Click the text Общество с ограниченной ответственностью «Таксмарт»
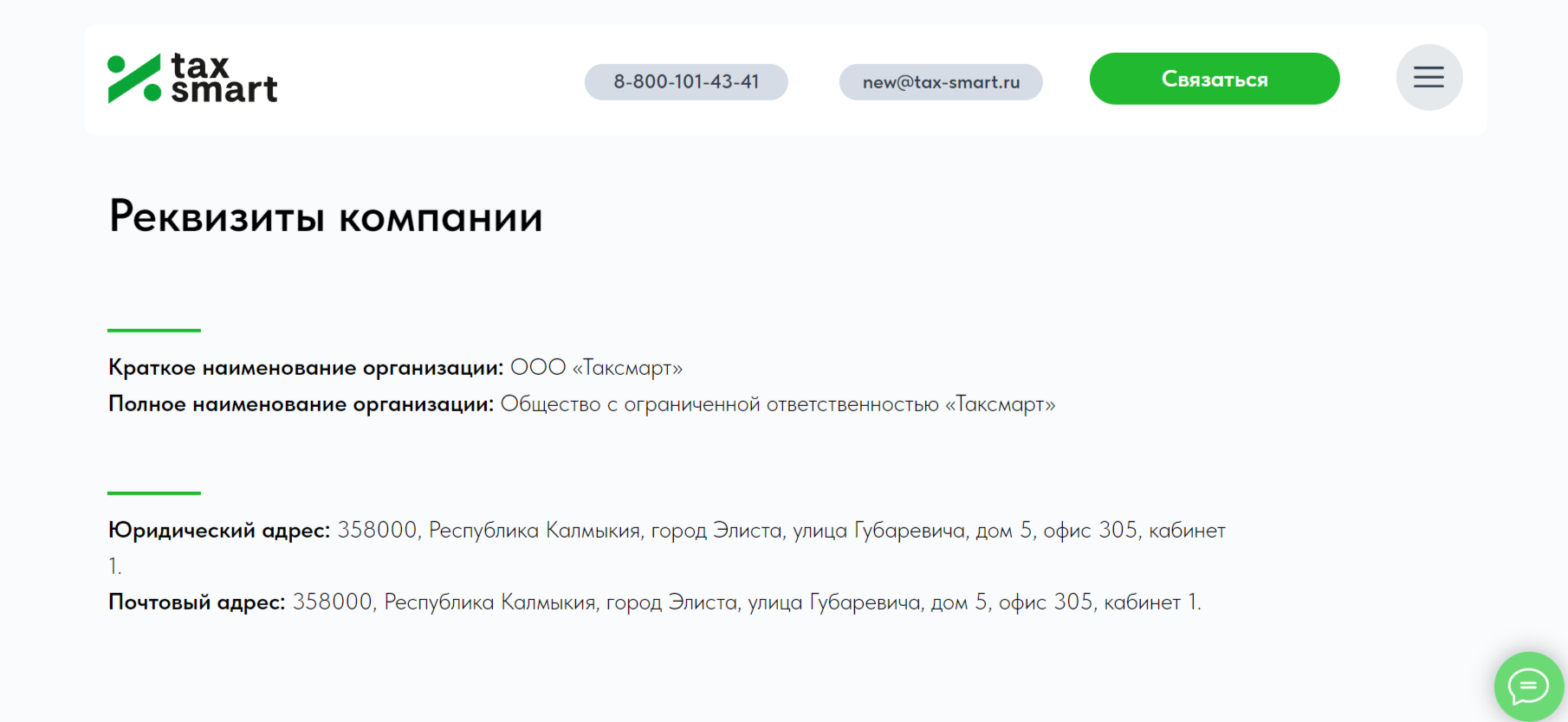 [x=778, y=404]
